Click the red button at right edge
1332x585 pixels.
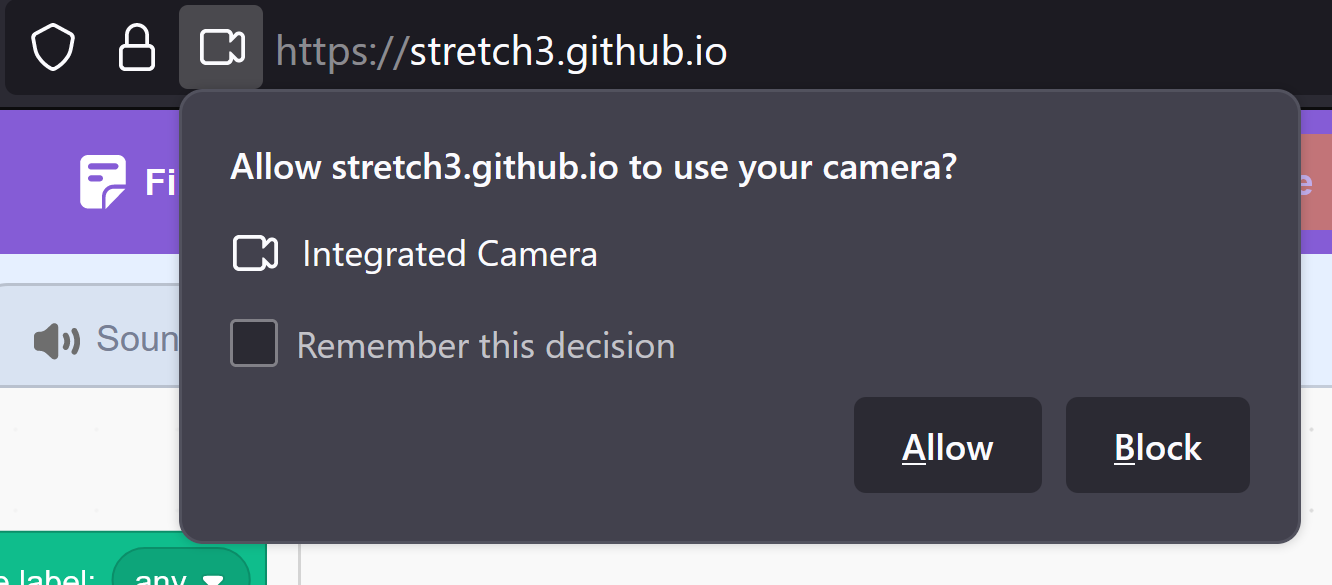(1315, 183)
